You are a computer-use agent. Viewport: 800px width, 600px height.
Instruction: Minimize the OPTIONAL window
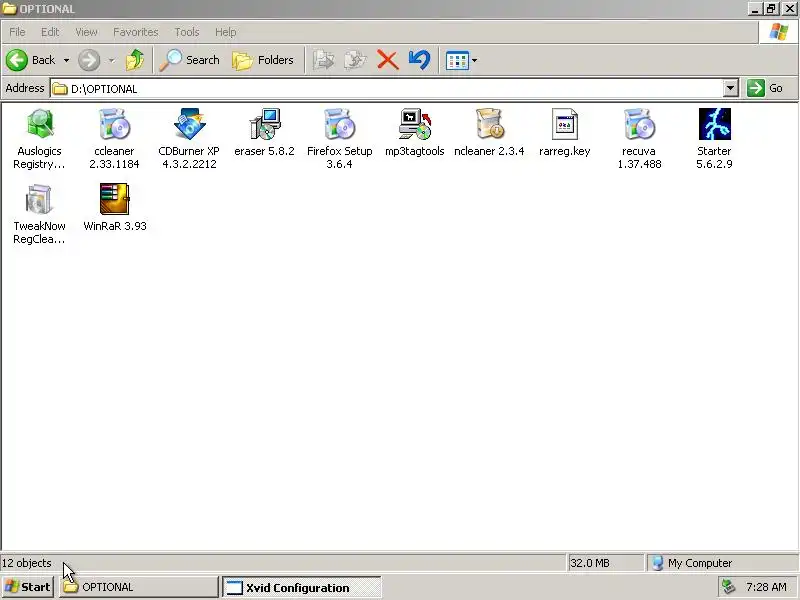756,9
